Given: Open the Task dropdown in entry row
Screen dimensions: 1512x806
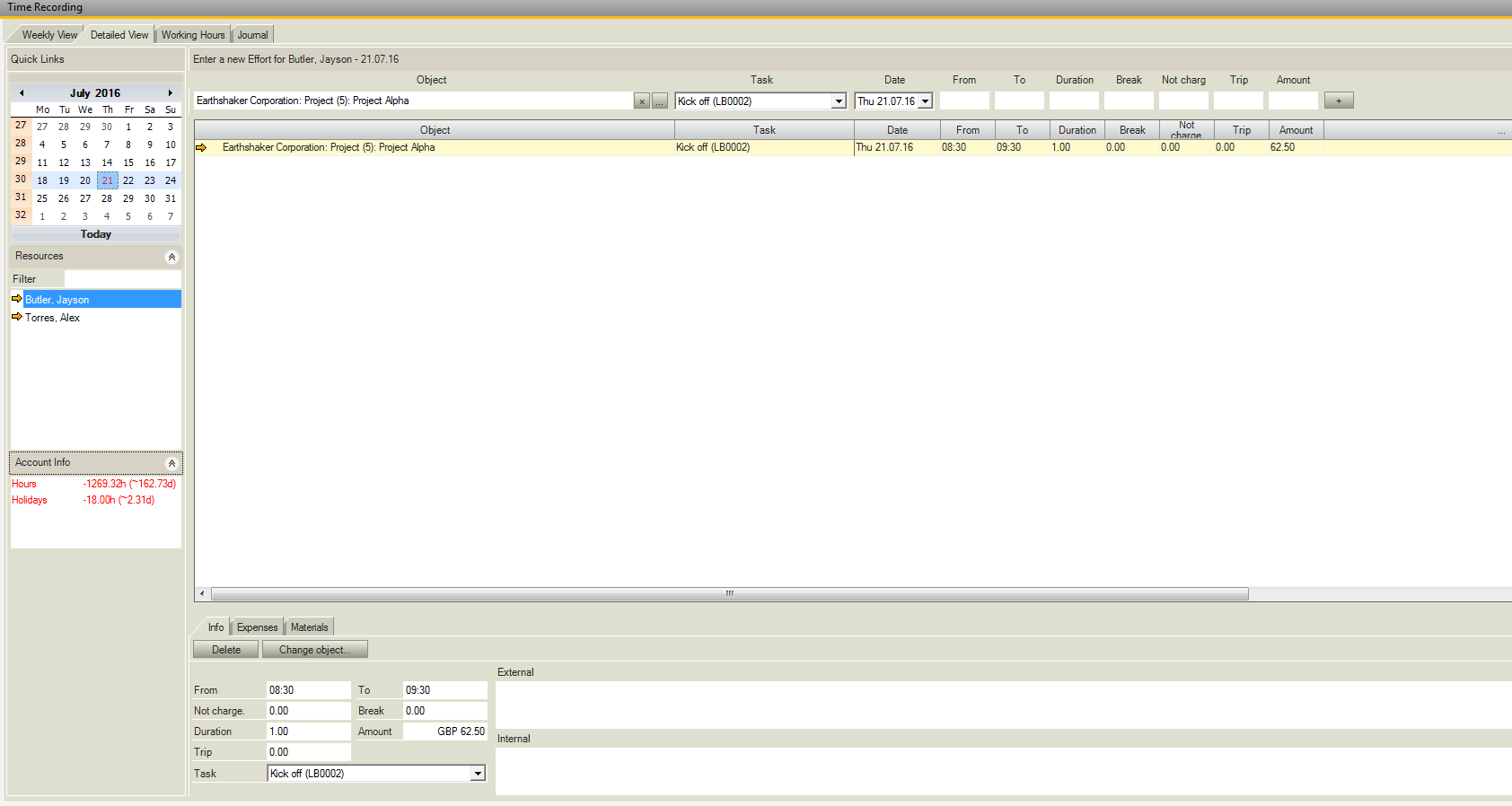Looking at the screenshot, I should coord(839,101).
